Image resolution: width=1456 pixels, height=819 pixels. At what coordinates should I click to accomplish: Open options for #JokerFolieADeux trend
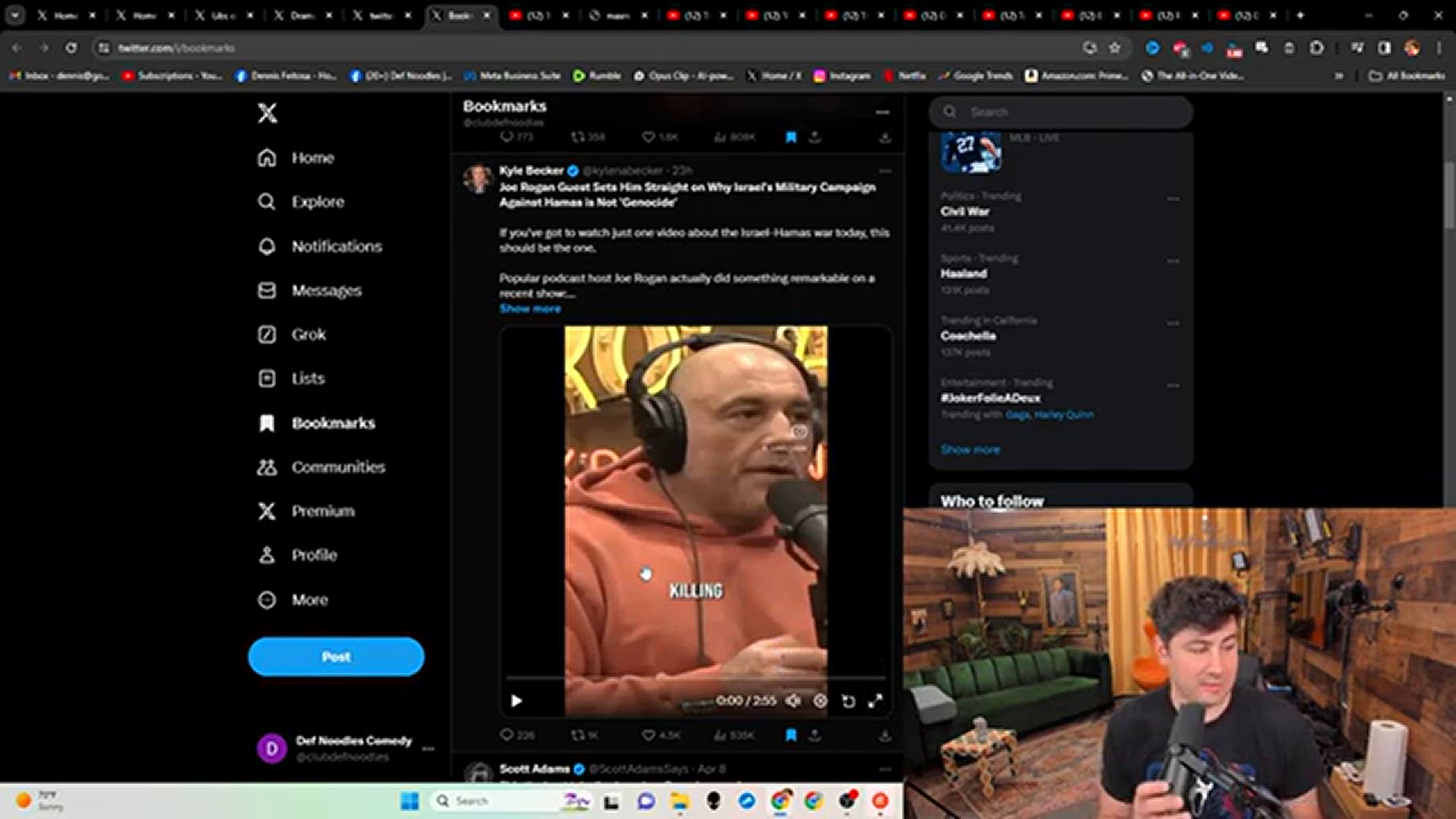pos(1173,385)
